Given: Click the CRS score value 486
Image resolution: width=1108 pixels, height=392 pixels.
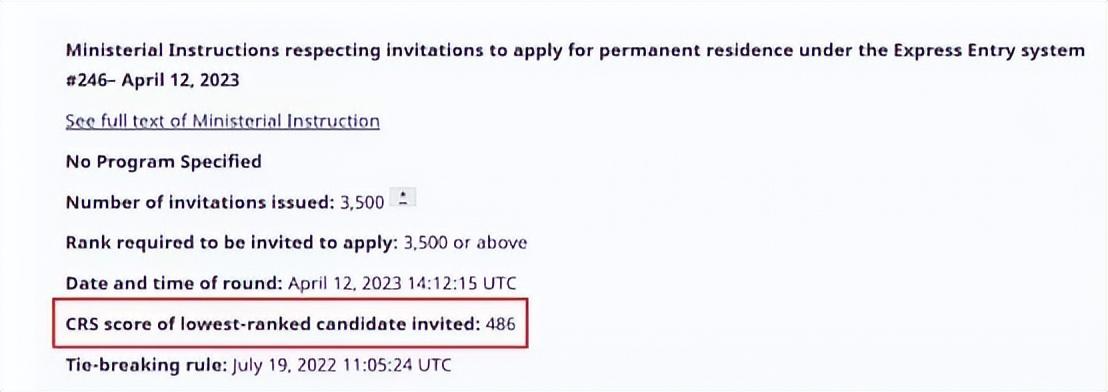Looking at the screenshot, I should 501,325.
